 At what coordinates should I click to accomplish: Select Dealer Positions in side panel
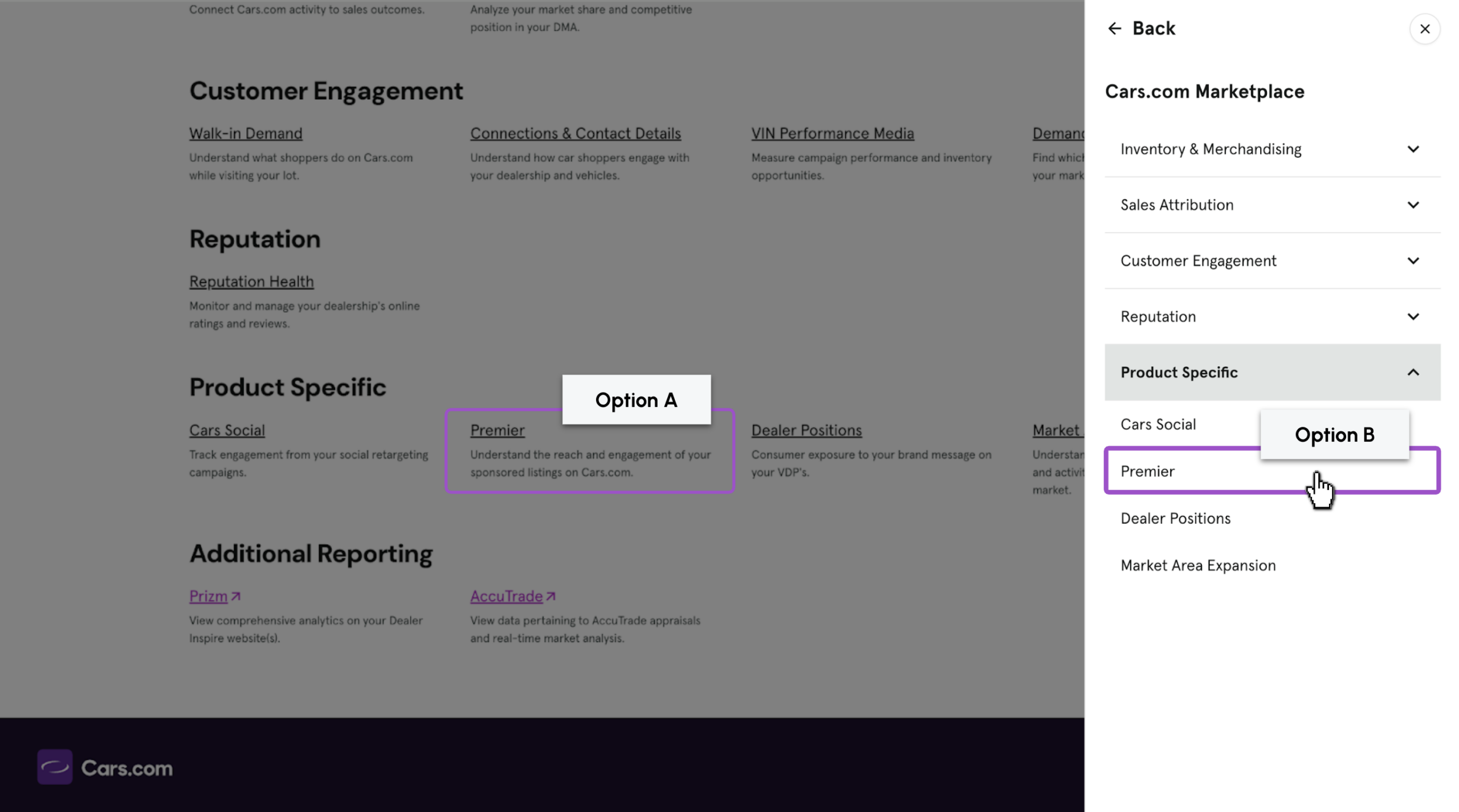coord(1175,519)
